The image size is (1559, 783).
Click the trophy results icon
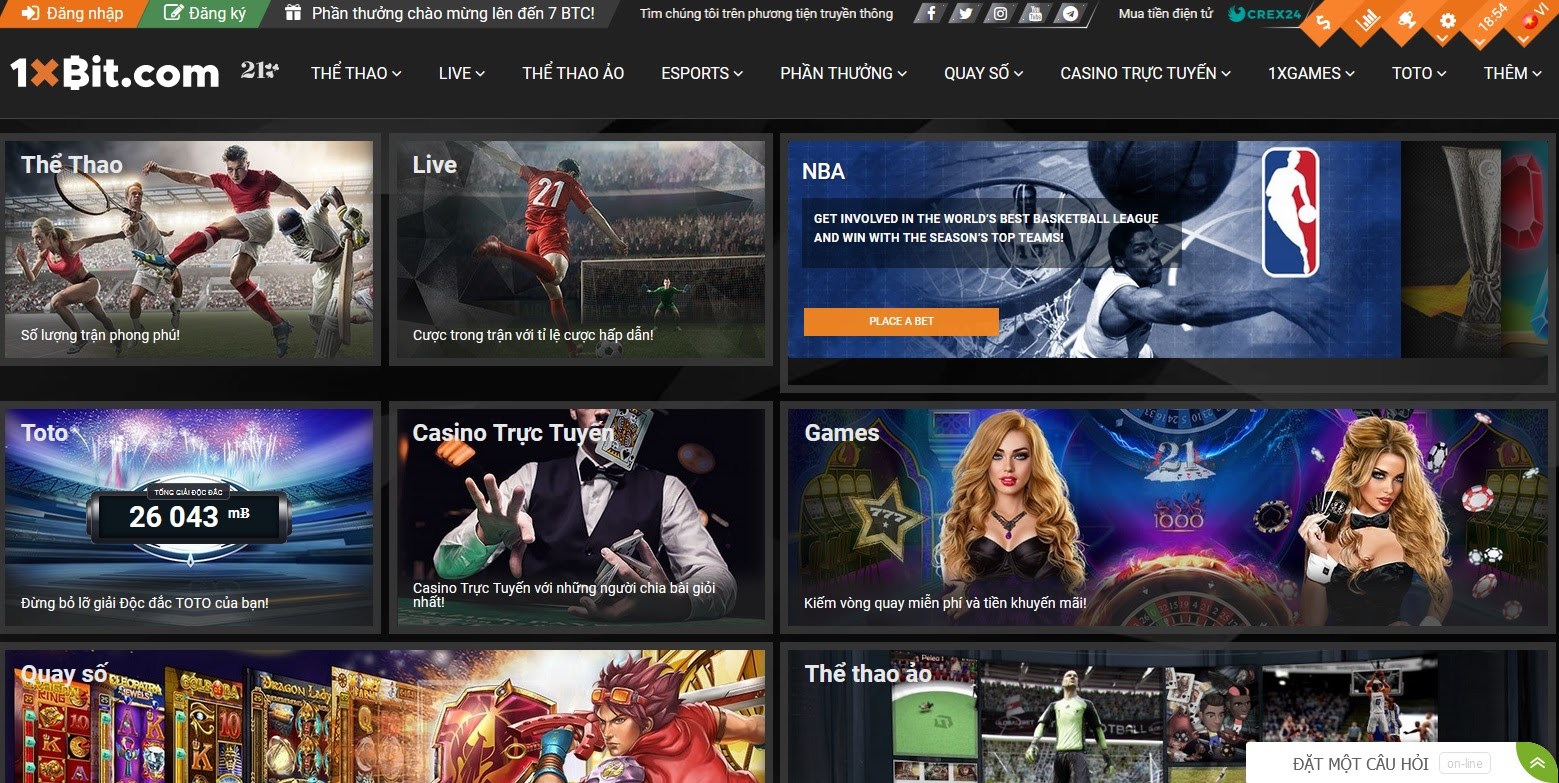tap(1406, 22)
